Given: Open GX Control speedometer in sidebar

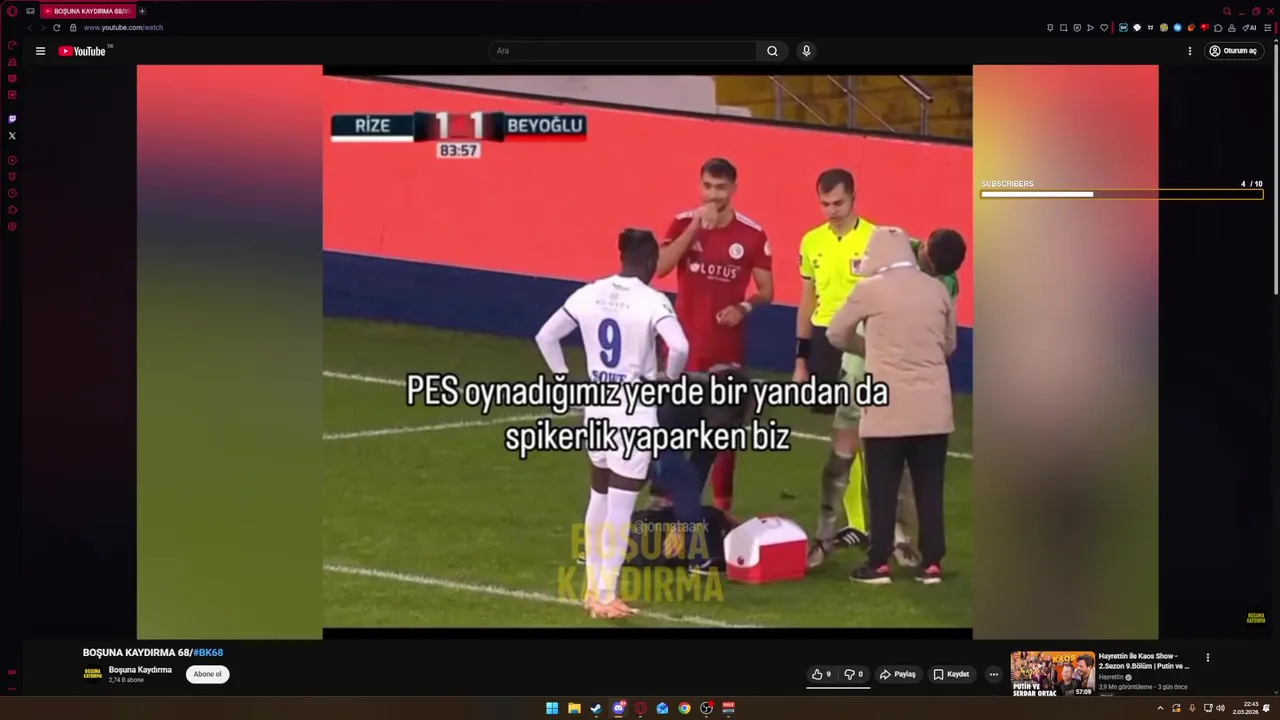Looking at the screenshot, I should point(12,45).
